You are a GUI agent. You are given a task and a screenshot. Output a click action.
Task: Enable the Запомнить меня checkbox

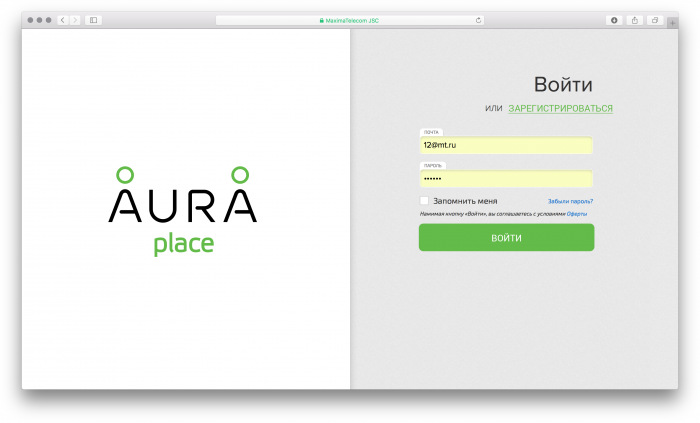(424, 201)
